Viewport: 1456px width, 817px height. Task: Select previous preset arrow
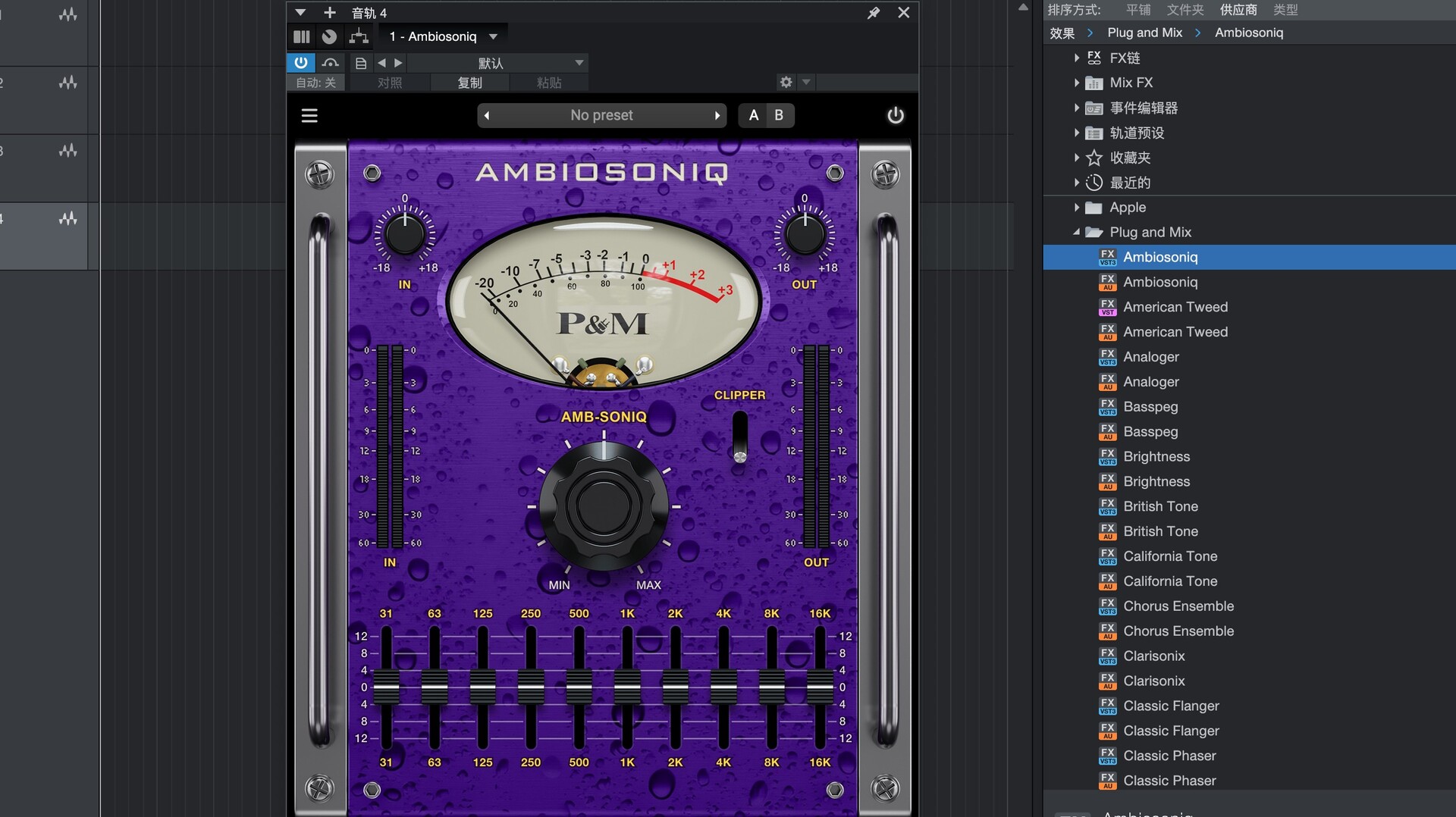coord(487,115)
